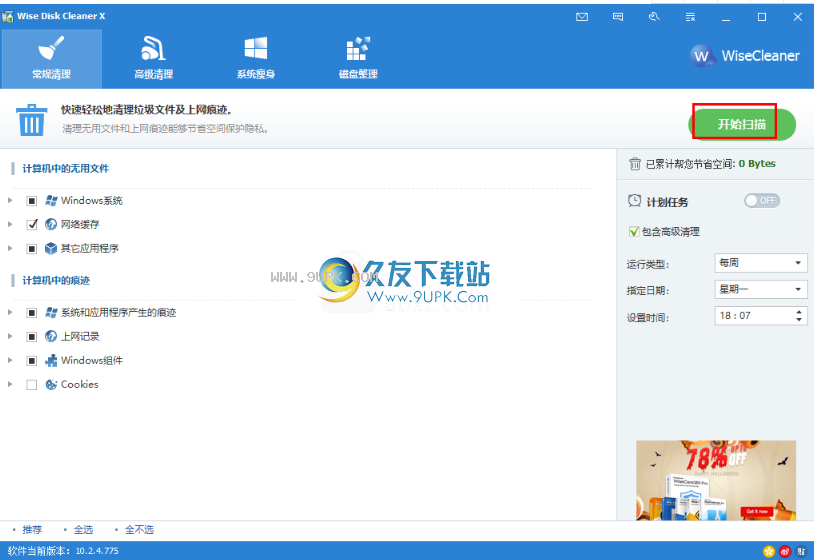Toggle the Windows组件 checkbox
814x560 pixels.
click(x=32, y=361)
